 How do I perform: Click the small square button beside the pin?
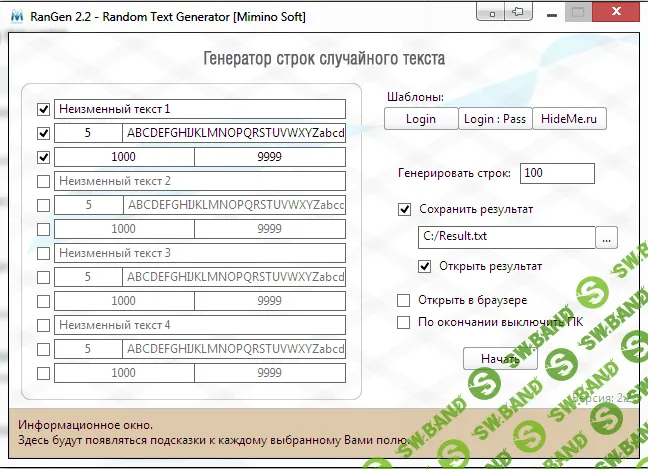point(491,12)
